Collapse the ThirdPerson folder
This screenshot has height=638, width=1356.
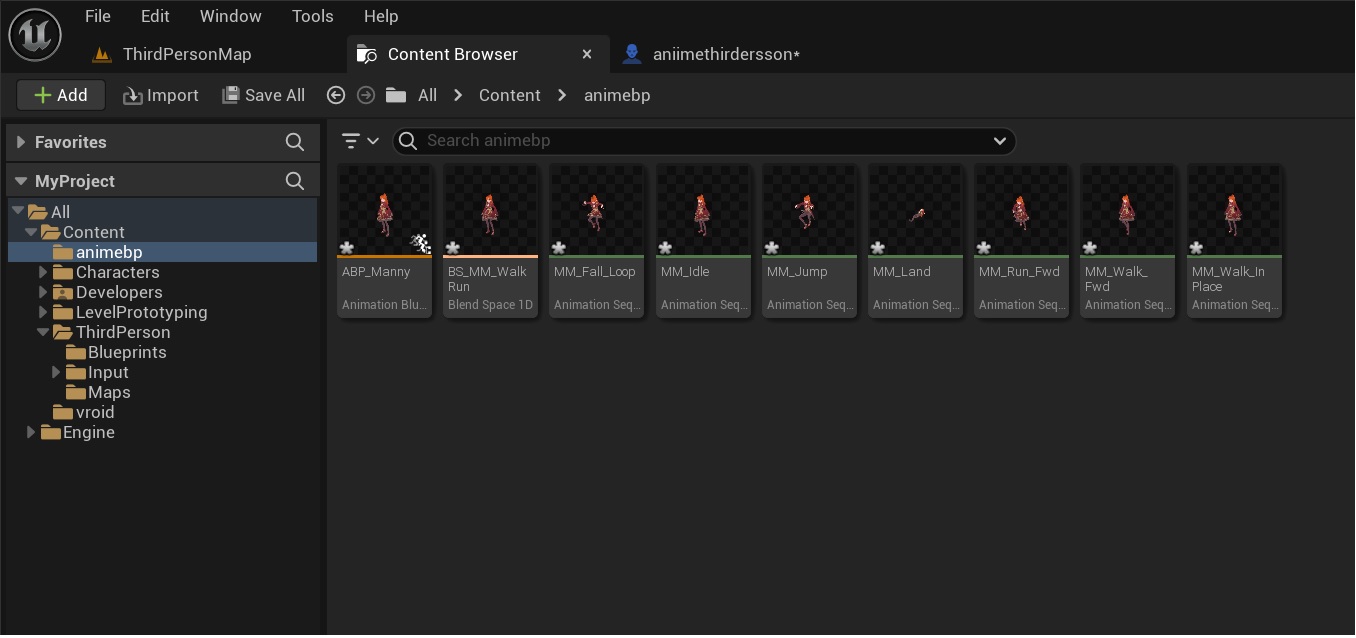pyautogui.click(x=43, y=332)
